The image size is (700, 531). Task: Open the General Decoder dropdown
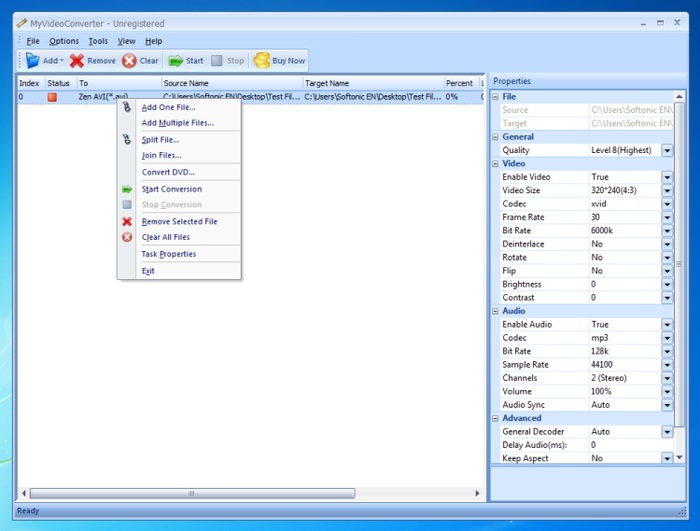(x=667, y=432)
